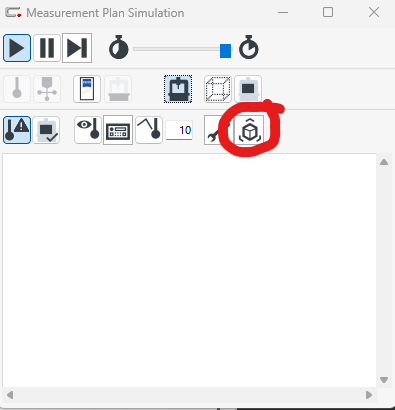The width and height of the screenshot is (395, 410).
Task: Click the circled 3D cube view icon
Action: pos(249,130)
